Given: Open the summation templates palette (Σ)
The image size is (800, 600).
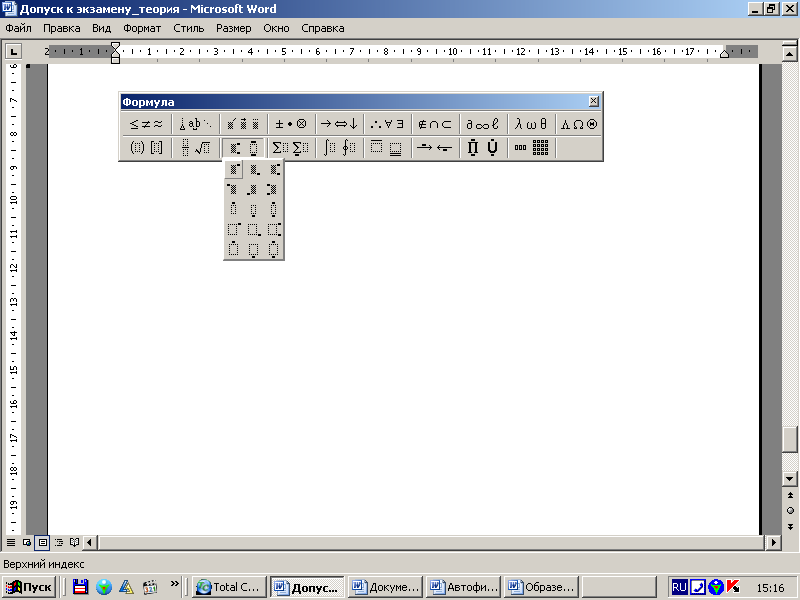Looking at the screenshot, I should [291, 148].
